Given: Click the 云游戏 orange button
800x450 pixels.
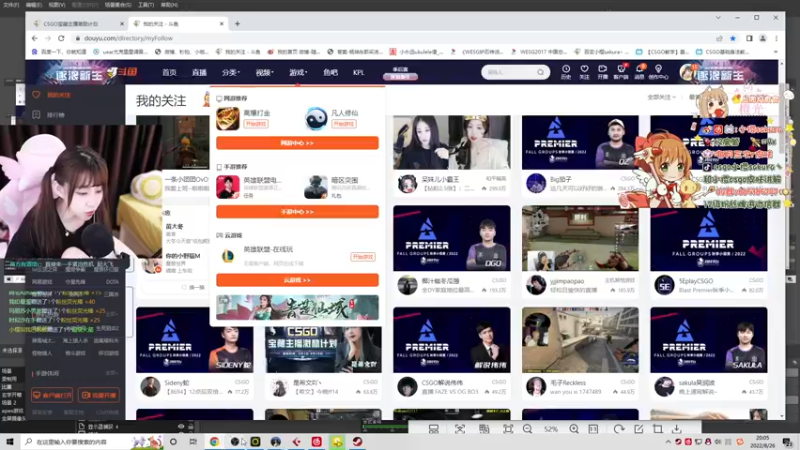Looking at the screenshot, I should click(297, 280).
